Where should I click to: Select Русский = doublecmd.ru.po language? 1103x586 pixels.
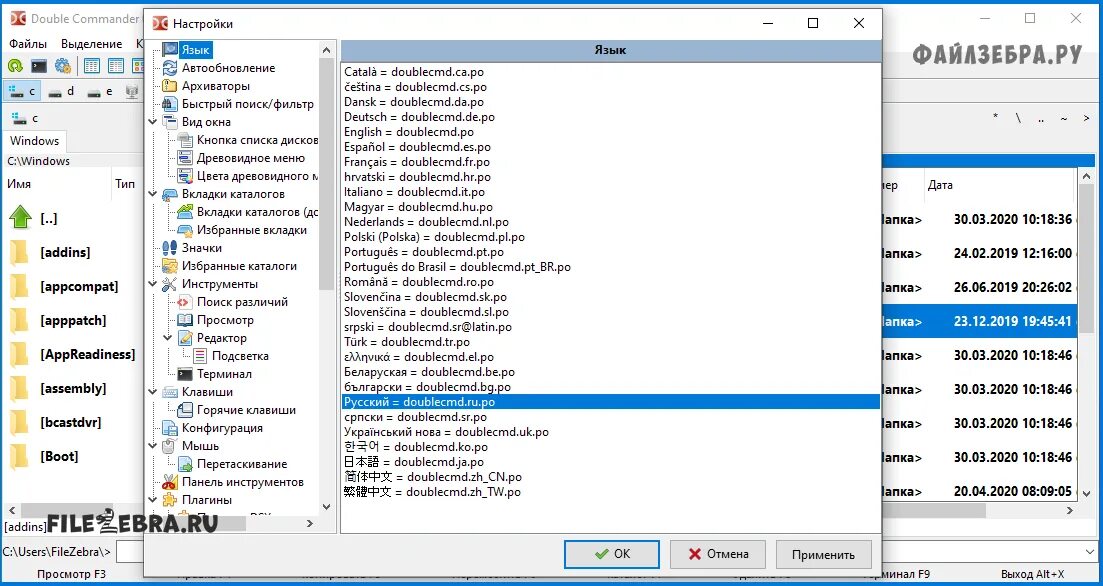[610, 402]
